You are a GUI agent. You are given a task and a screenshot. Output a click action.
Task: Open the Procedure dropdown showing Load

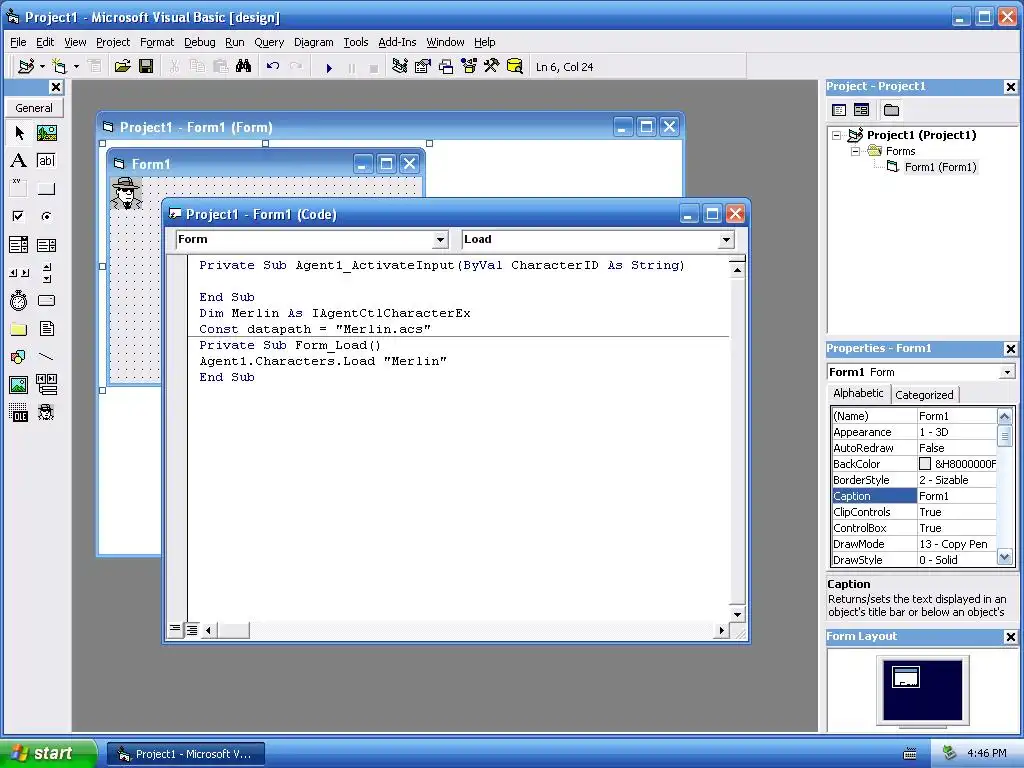726,240
